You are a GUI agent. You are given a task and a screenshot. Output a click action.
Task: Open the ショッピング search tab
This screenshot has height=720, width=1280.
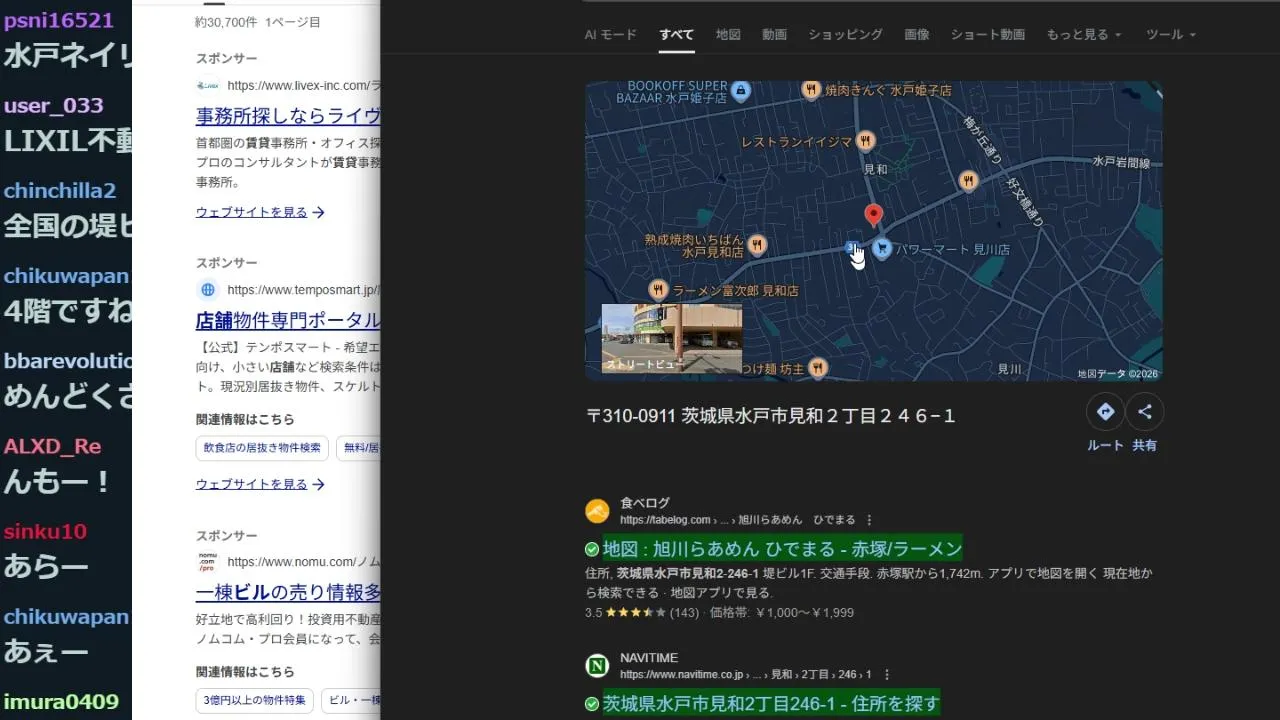pos(845,34)
